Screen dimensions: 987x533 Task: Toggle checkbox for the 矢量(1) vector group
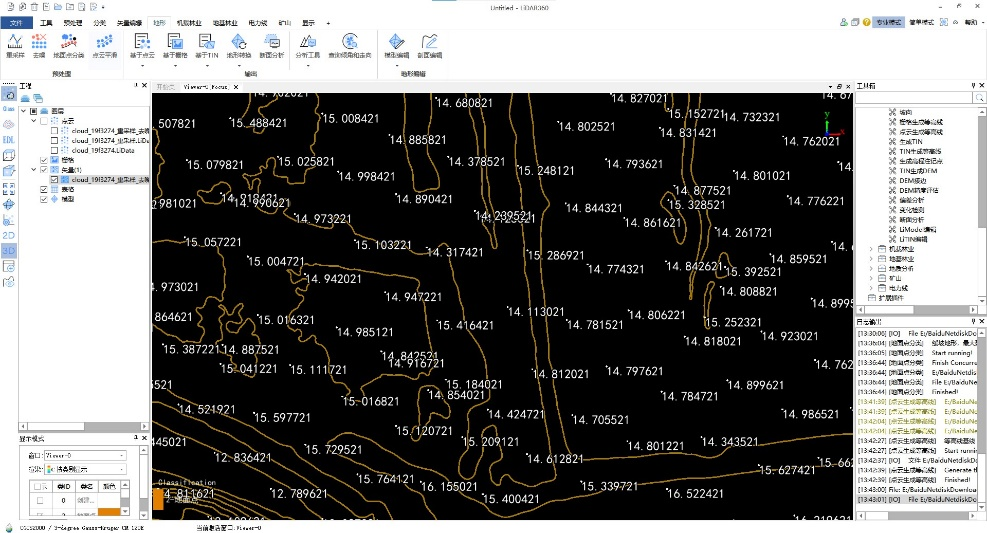(x=43, y=170)
